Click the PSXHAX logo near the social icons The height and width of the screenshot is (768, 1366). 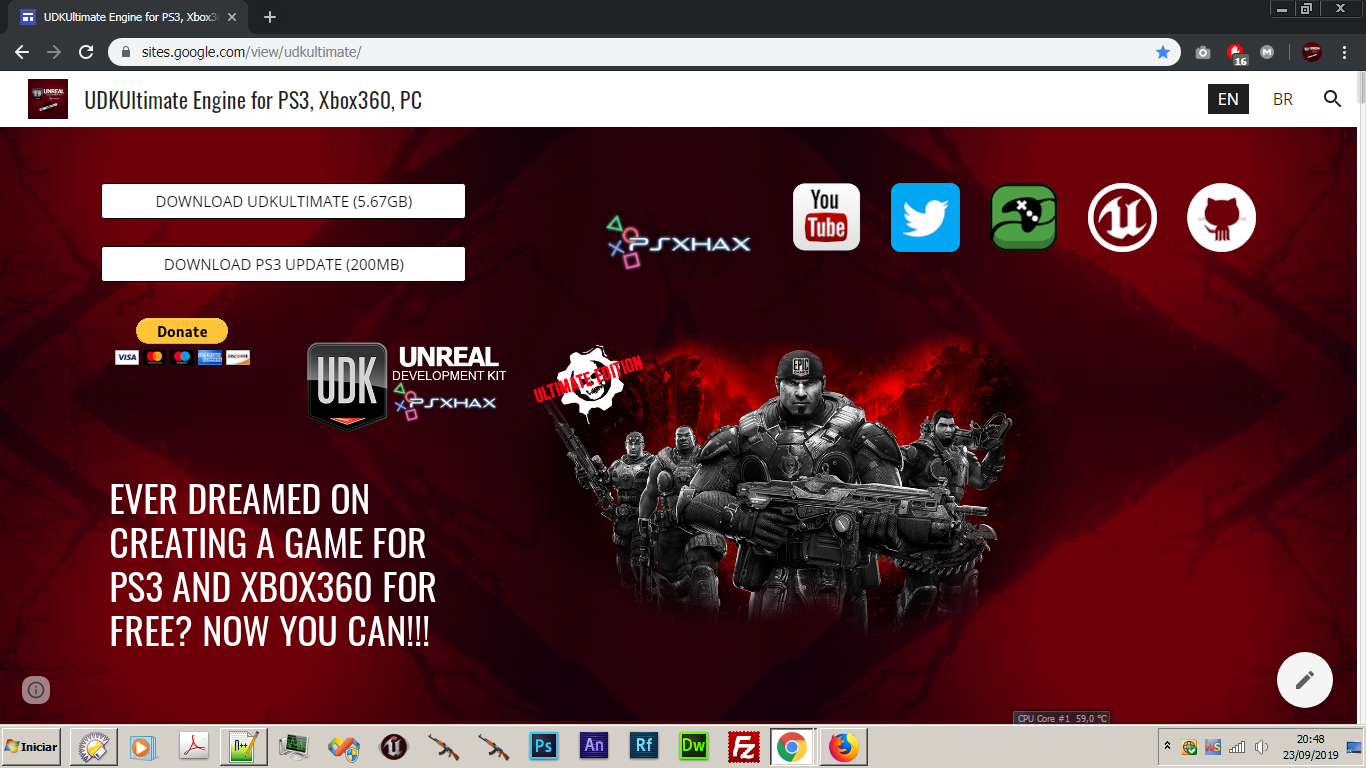point(678,241)
